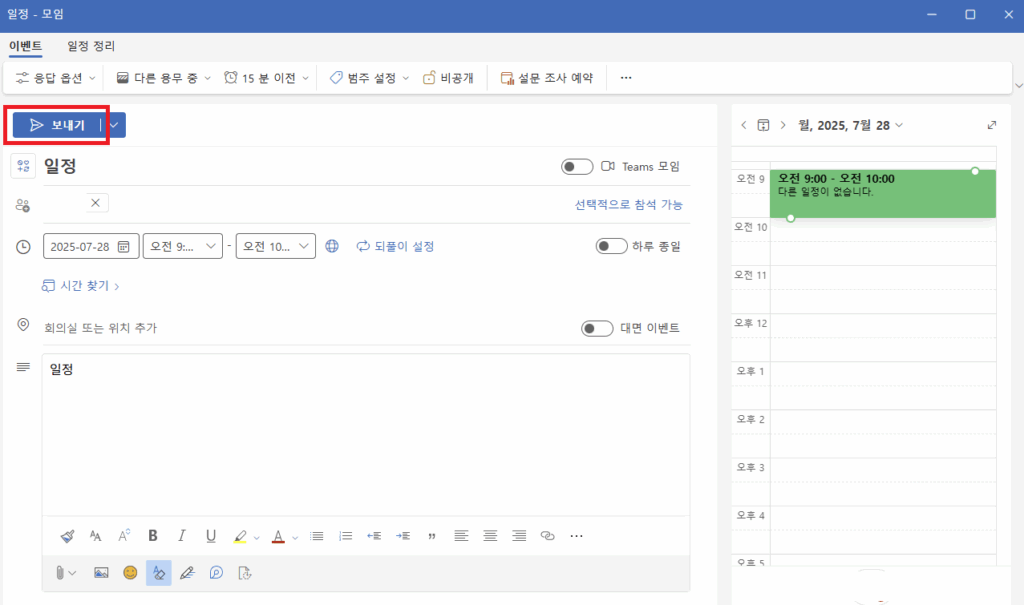Viewport: 1024px width, 605px height.
Task: Open the emoji picker
Action: [x=129, y=572]
